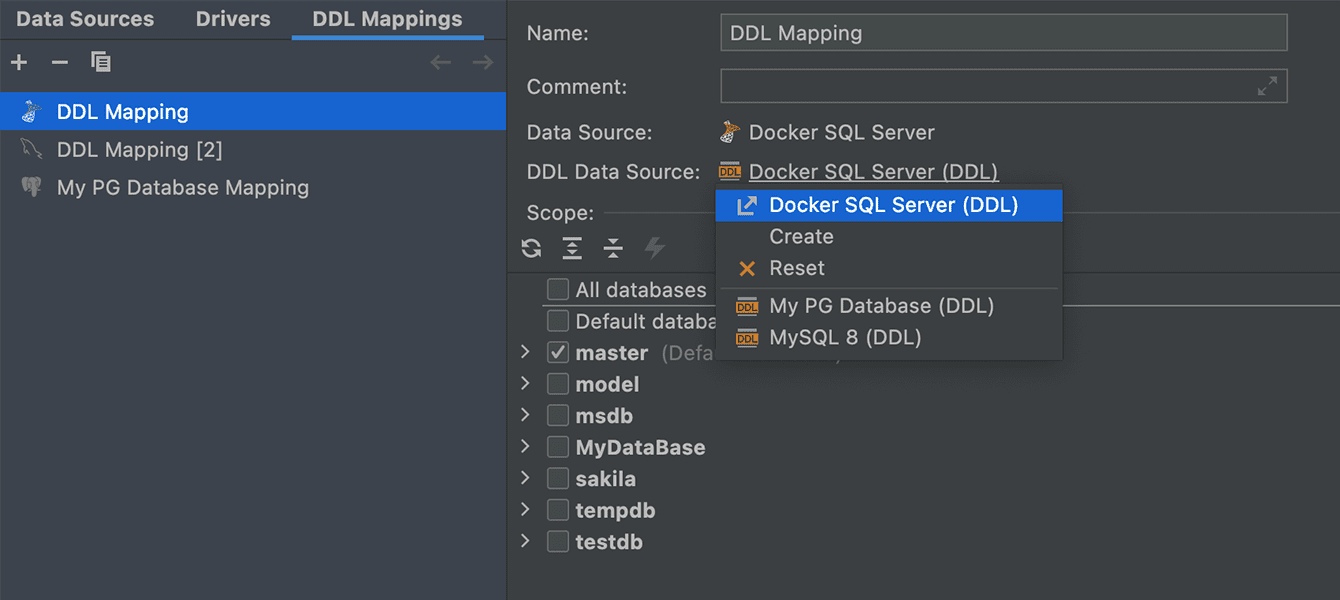Switch to the Data Sources tab

tap(85, 19)
